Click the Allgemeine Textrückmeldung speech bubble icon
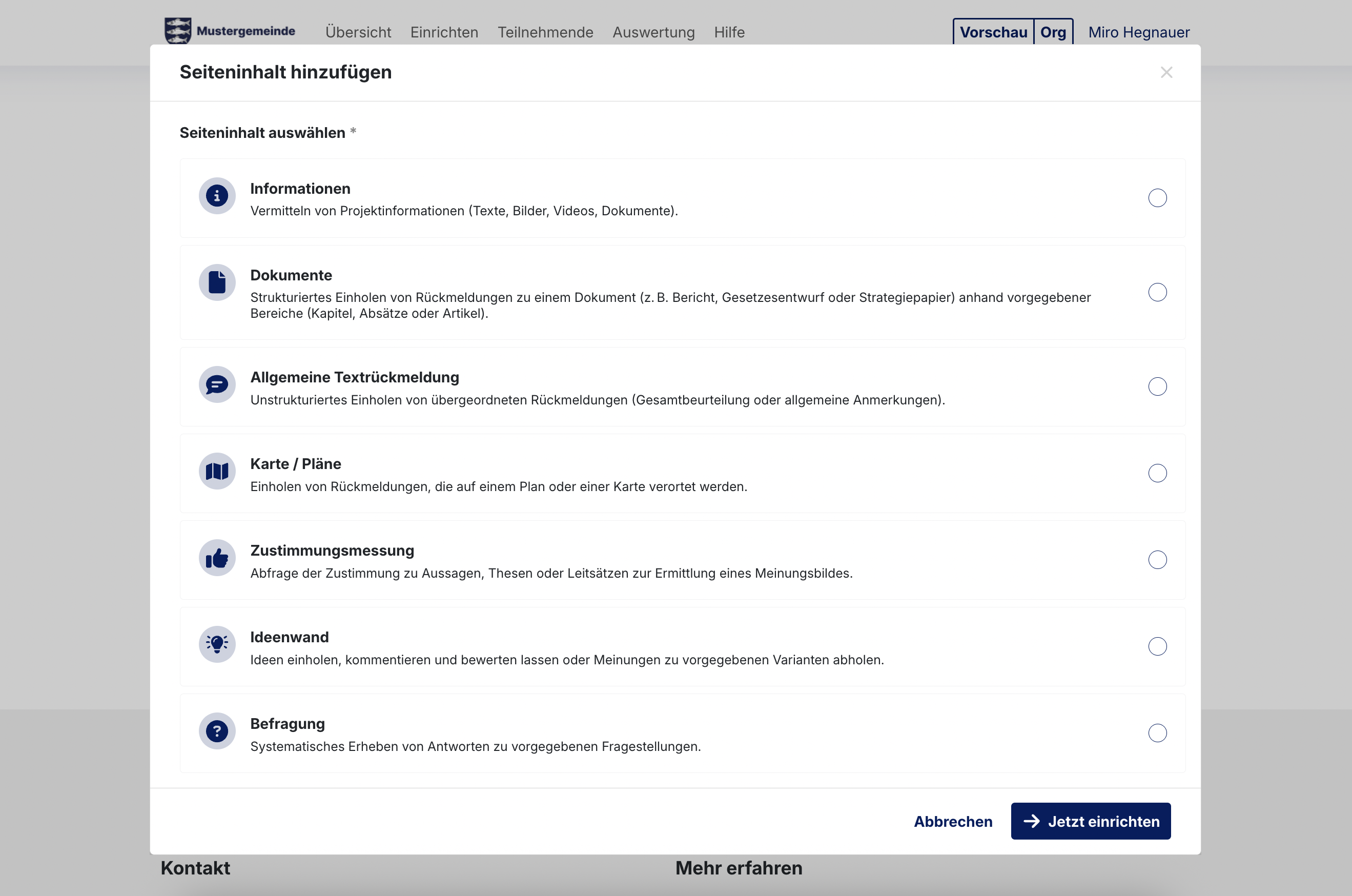Screen dimensions: 1352x896 point(217,384)
